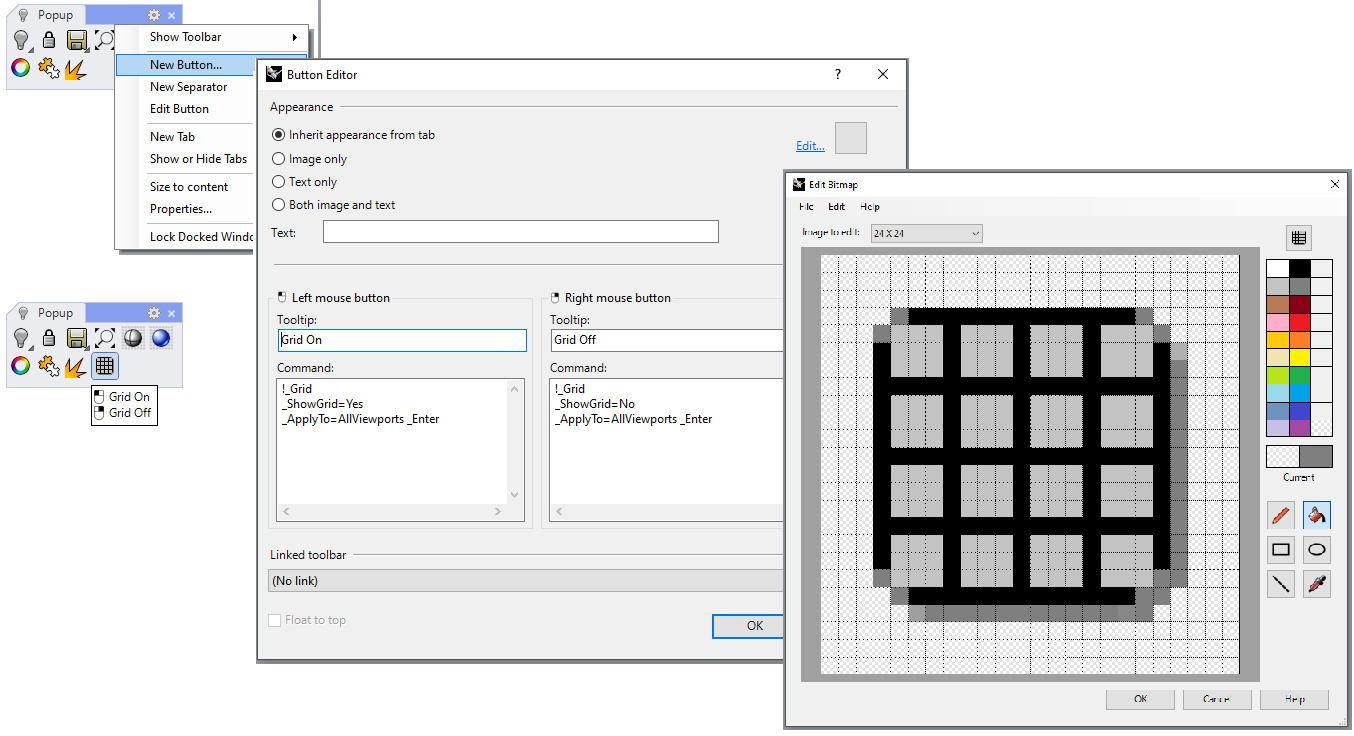Click the lightbulb icon in Popup toolbar with the grid button
This screenshot has width=1354, height=736.
pyautogui.click(x=21, y=339)
